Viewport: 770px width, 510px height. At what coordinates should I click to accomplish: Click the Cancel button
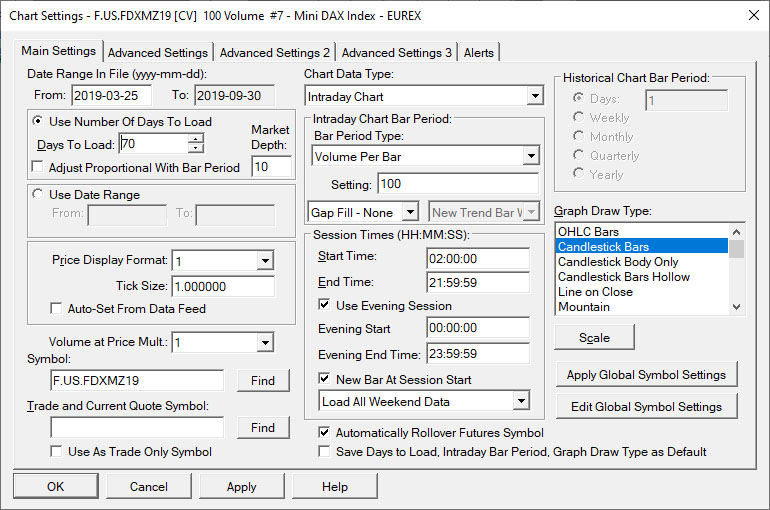tap(149, 486)
